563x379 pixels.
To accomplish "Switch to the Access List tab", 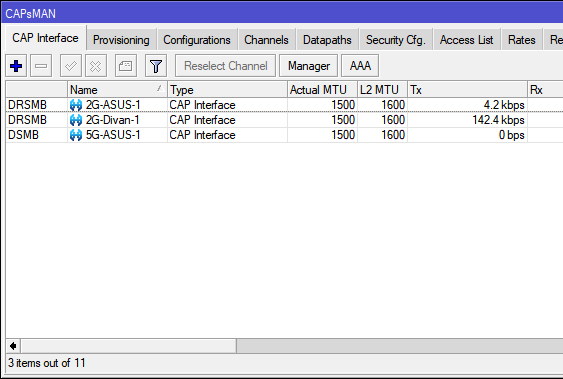I will point(466,40).
